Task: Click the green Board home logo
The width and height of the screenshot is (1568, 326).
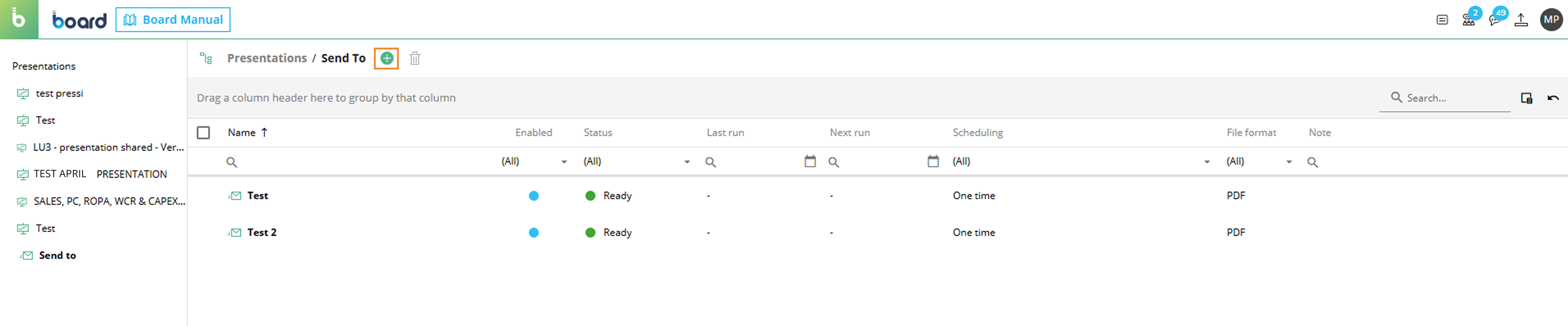Action: click(x=19, y=19)
